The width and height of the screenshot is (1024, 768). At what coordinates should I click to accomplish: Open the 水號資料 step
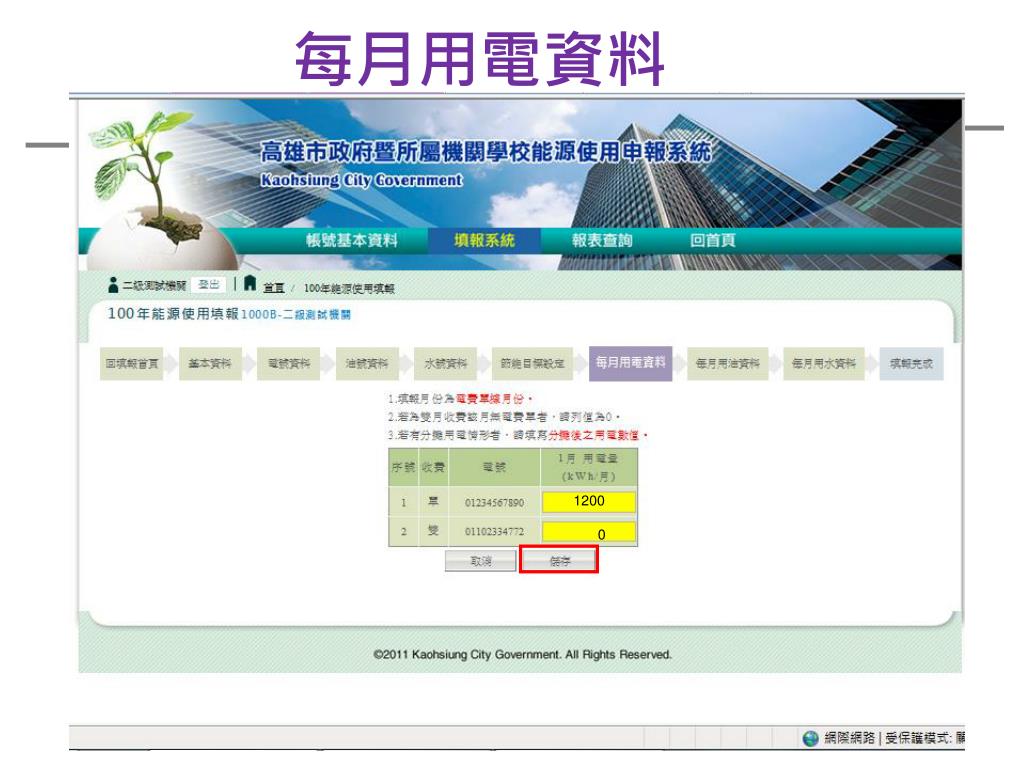[x=445, y=363]
